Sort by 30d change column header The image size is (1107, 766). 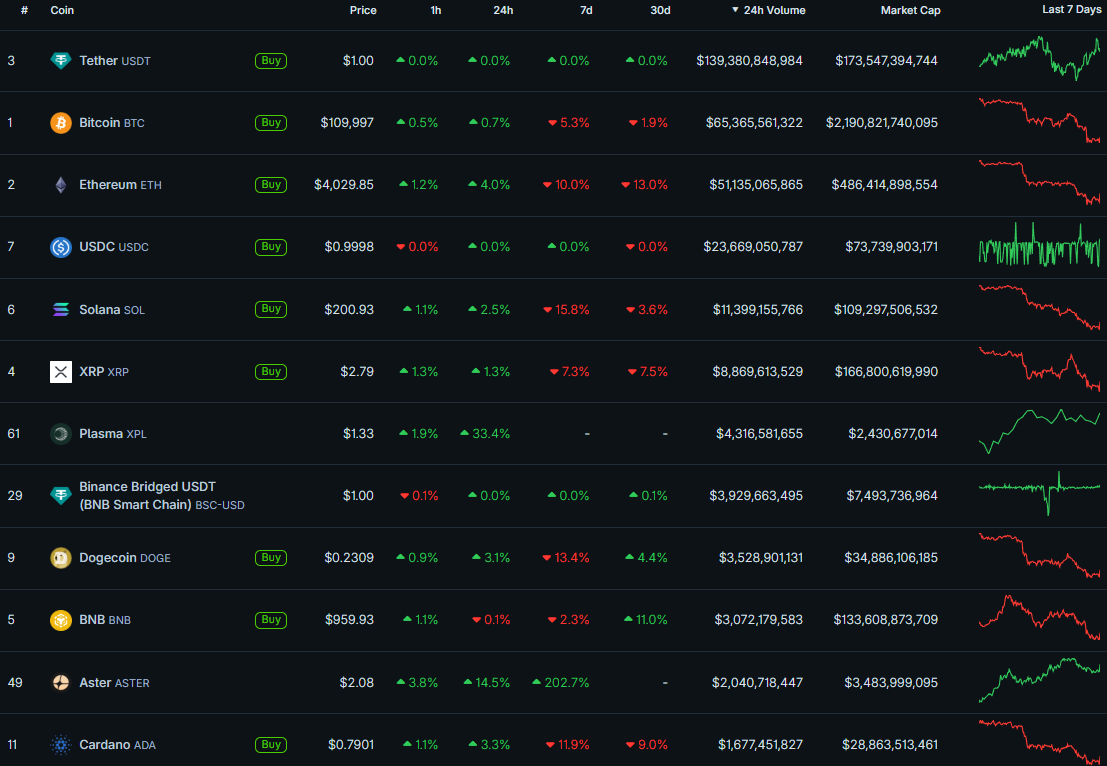(660, 10)
